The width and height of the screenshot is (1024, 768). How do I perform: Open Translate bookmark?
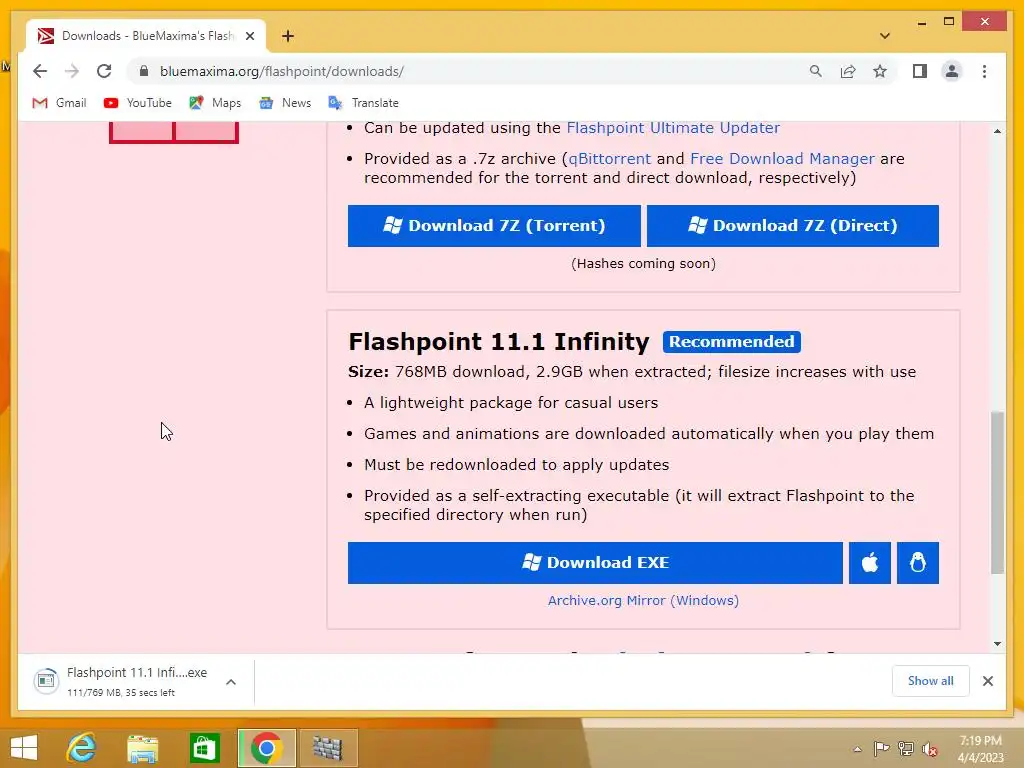coord(364,103)
